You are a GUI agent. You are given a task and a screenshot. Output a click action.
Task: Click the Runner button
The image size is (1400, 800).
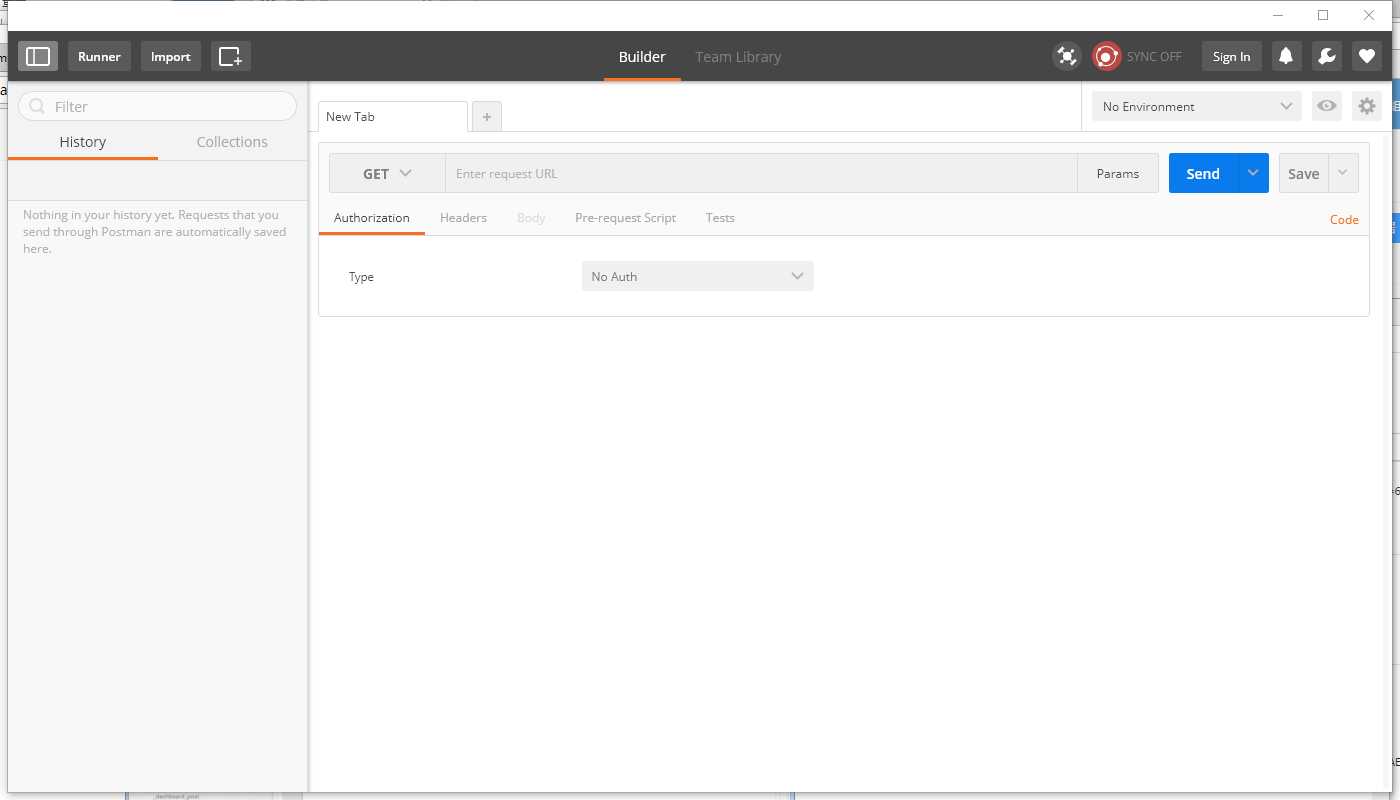[99, 56]
